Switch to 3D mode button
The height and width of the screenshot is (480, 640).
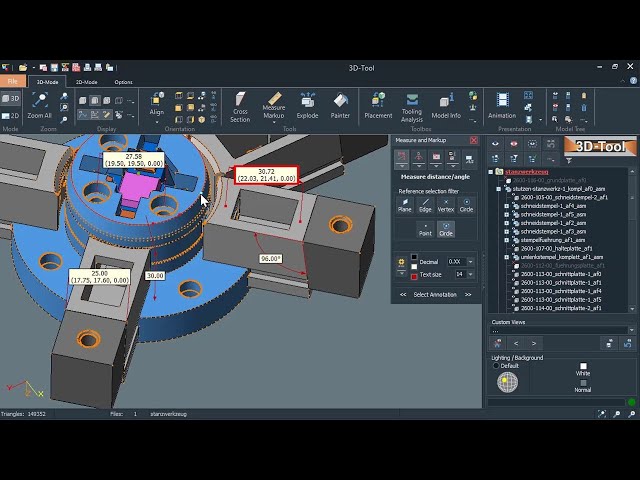coord(11,98)
